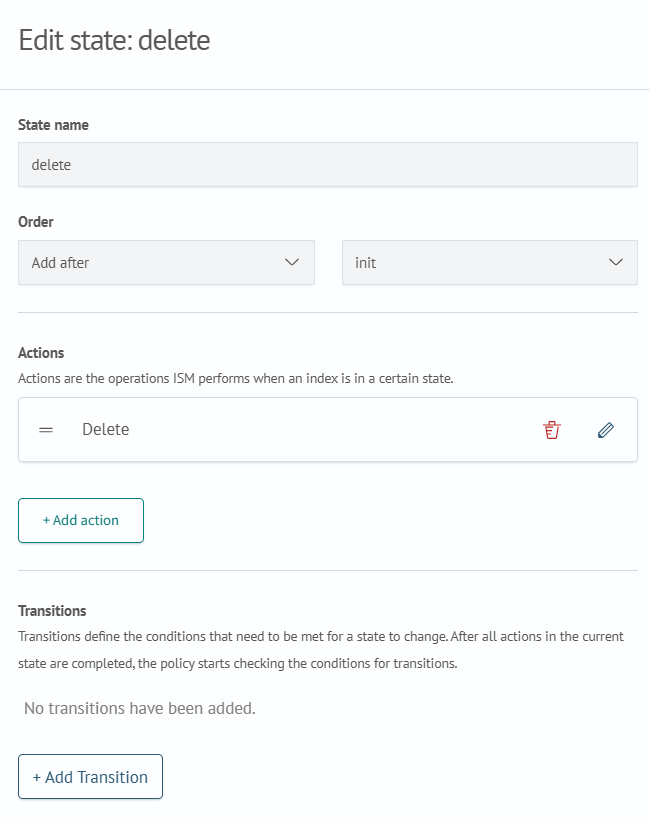This screenshot has width=649, height=821.
Task: Click the No transitions have been added message
Action: click(x=140, y=708)
